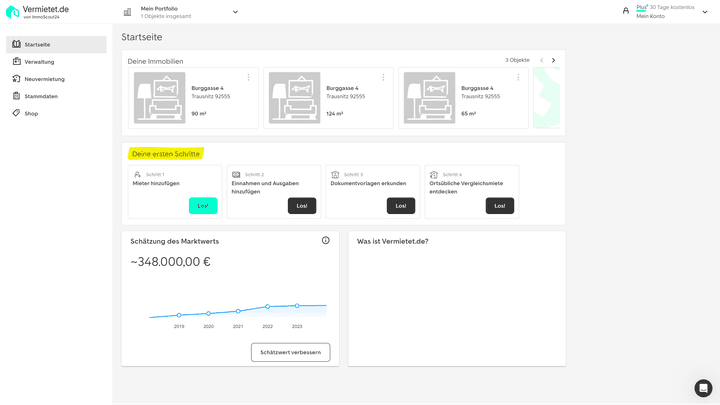Select the 124 m² Burggasse 4 property image
The image size is (720, 405).
click(295, 98)
